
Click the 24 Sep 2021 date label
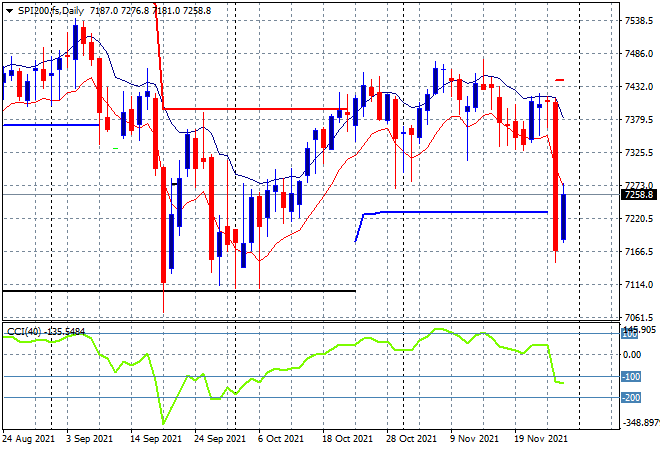tap(219, 439)
